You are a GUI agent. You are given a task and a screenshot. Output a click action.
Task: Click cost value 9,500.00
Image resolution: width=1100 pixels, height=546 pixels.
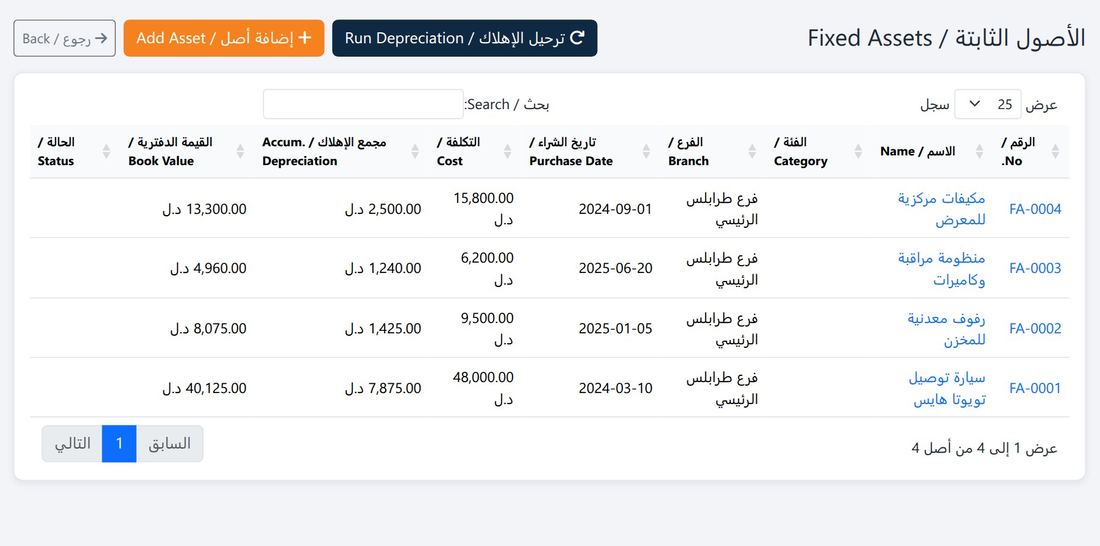487,318
